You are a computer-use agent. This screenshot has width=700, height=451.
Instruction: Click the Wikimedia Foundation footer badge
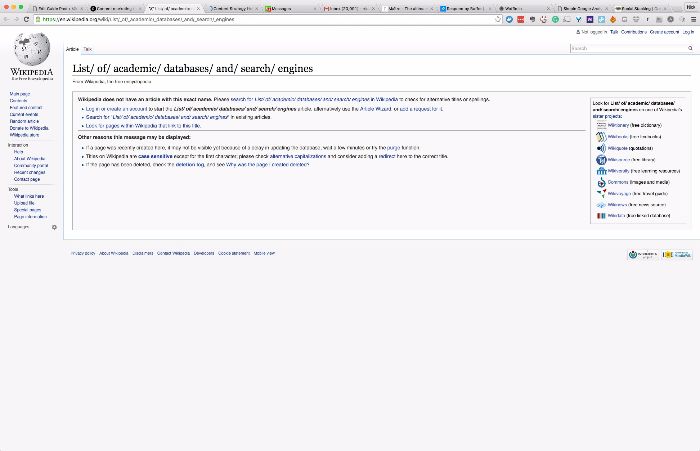click(641, 255)
